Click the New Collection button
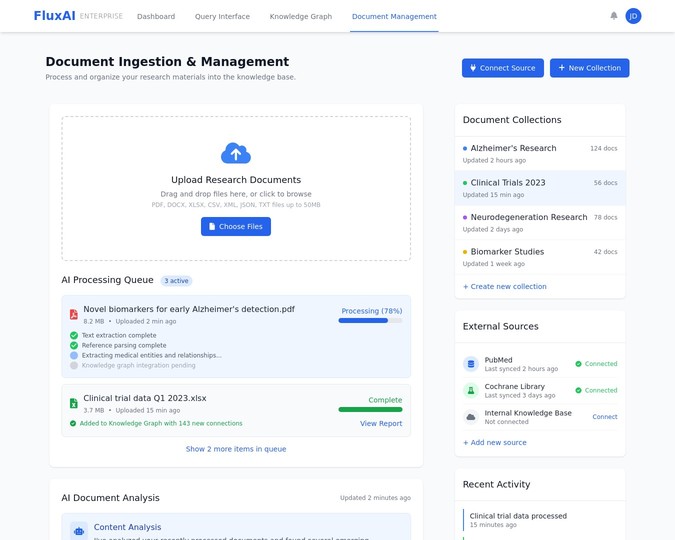Viewport: 675px width, 540px height. (x=589, y=68)
